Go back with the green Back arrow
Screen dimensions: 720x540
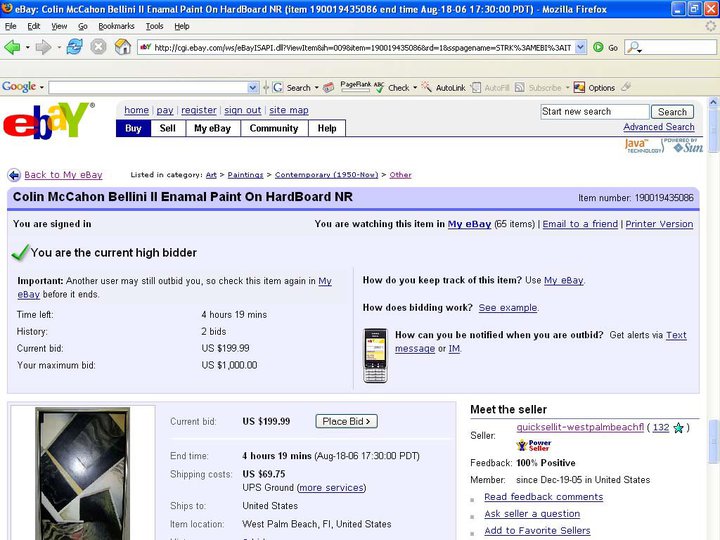coord(12,47)
